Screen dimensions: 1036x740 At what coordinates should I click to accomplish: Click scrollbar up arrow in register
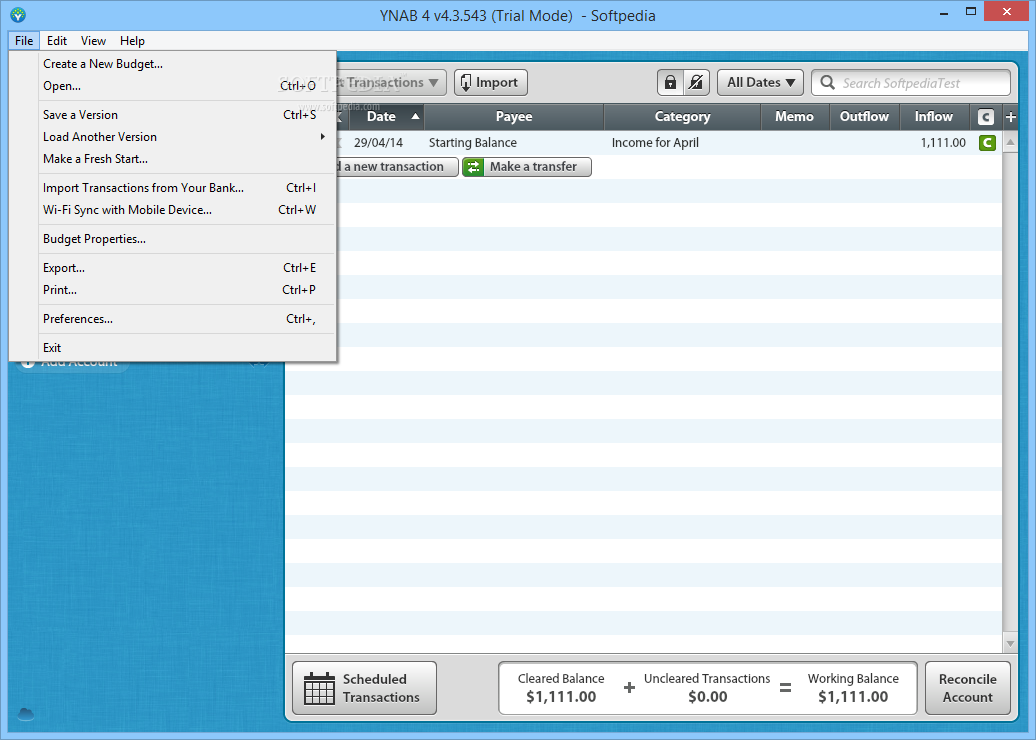click(1010, 142)
